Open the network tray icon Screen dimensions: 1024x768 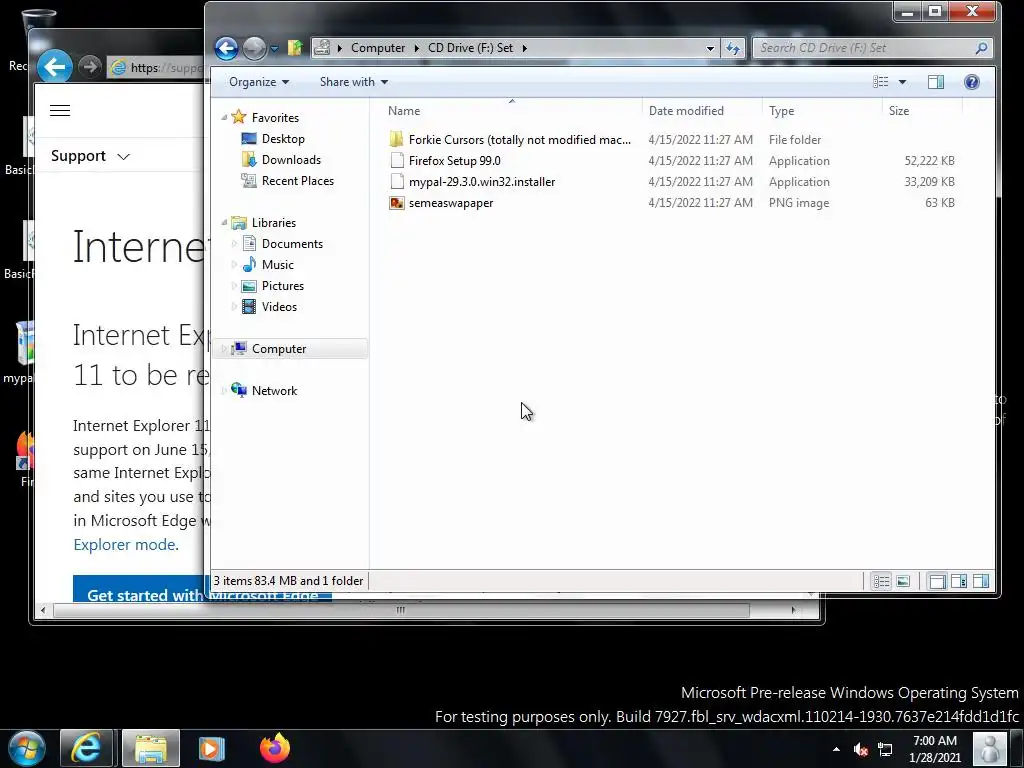coord(885,749)
